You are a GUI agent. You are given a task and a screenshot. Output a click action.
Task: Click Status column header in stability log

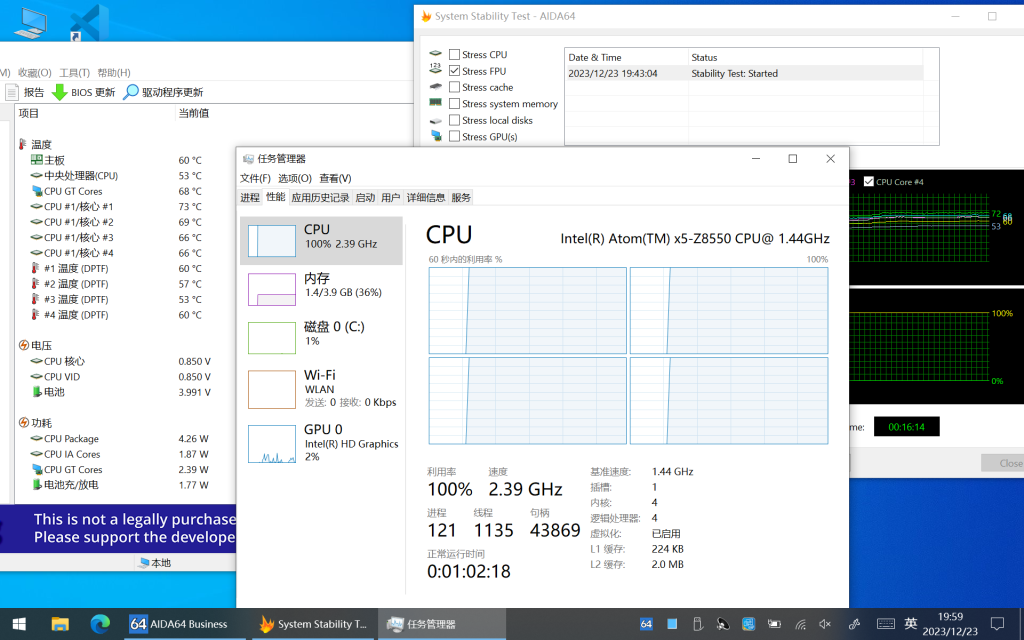coord(805,57)
